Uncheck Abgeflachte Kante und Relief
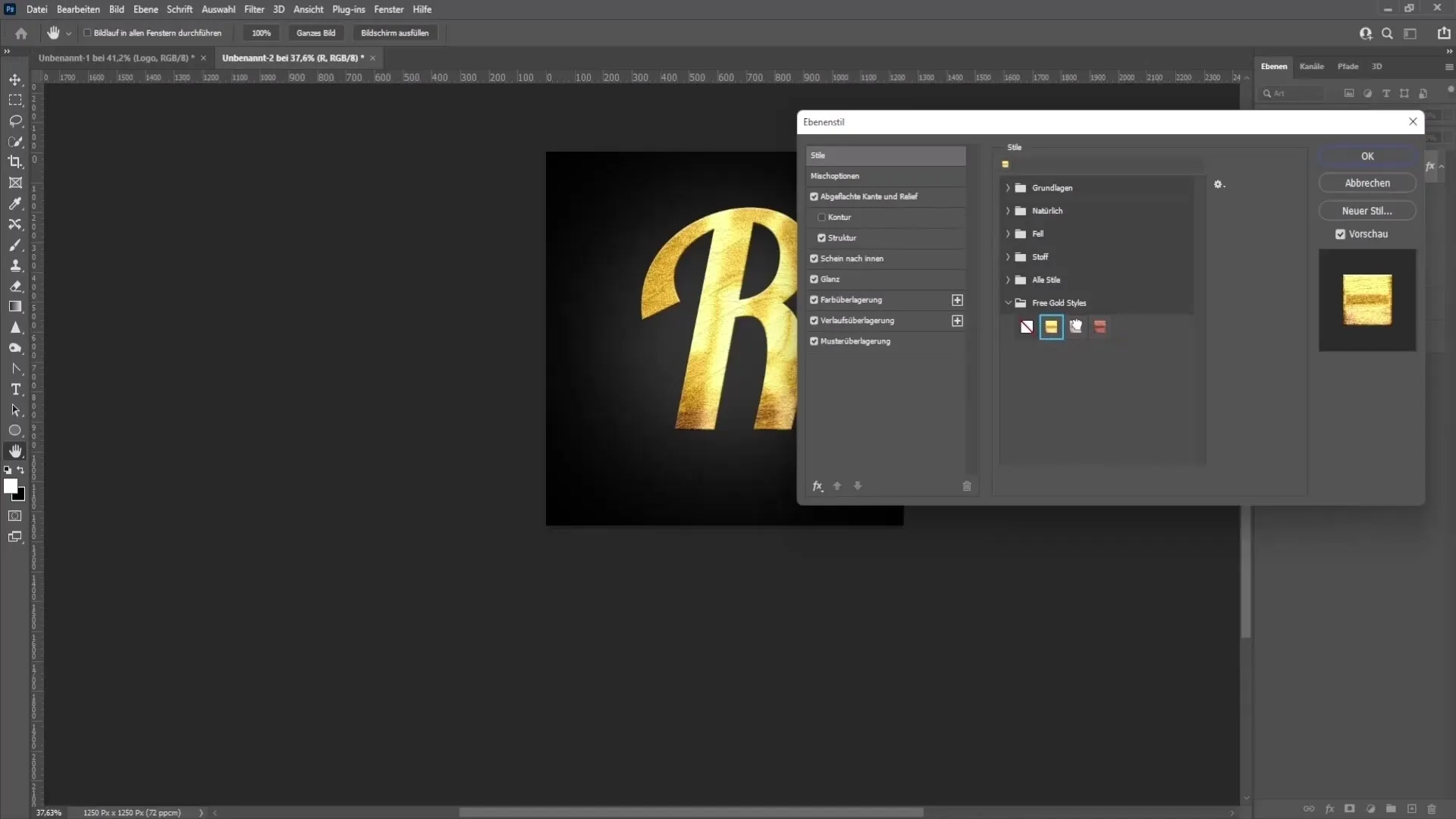This screenshot has width=1456, height=819. [814, 196]
